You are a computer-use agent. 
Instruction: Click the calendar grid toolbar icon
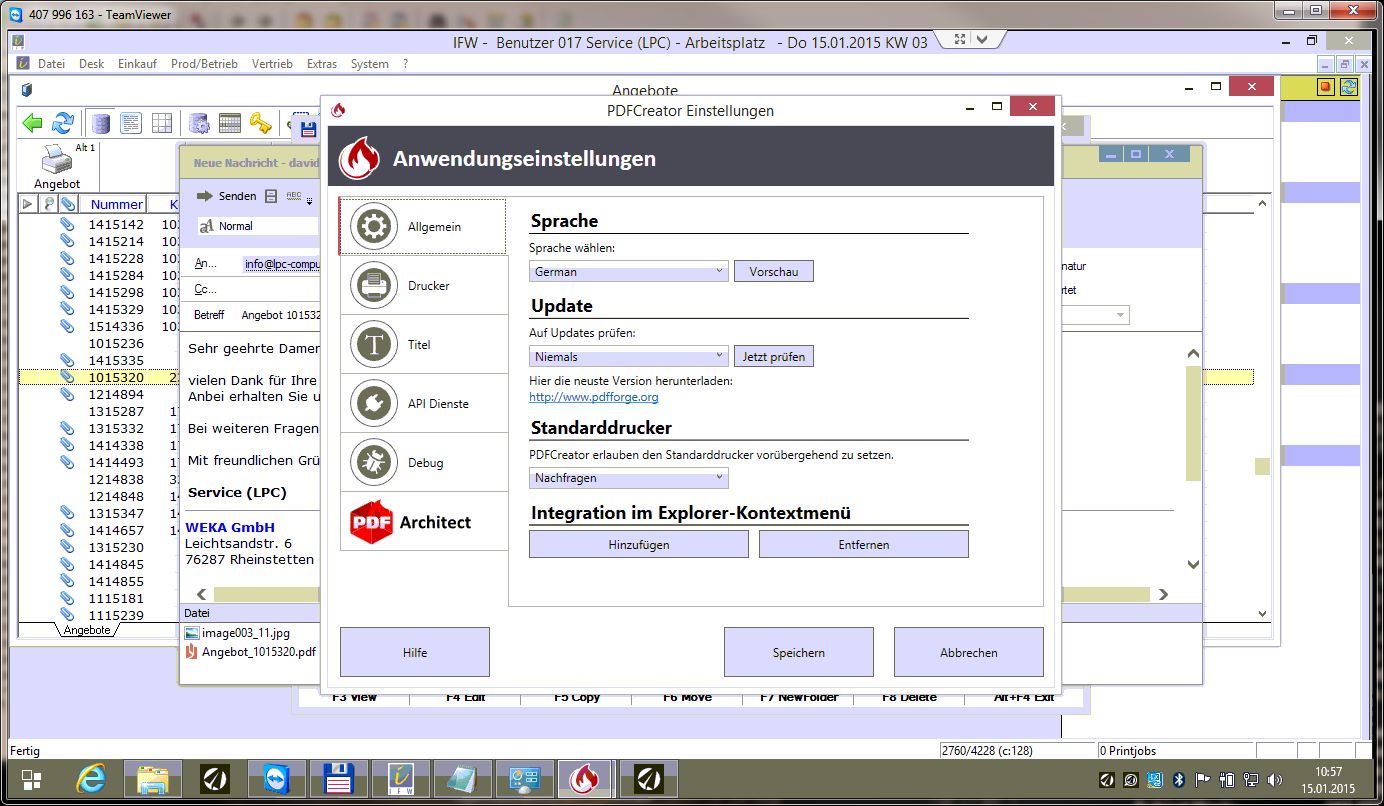click(230, 123)
